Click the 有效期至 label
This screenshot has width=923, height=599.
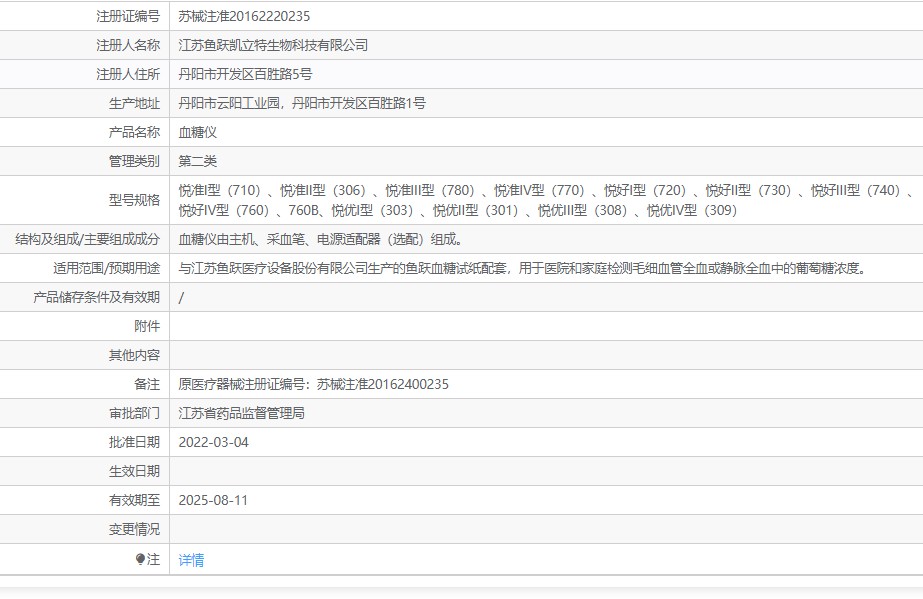(134, 500)
